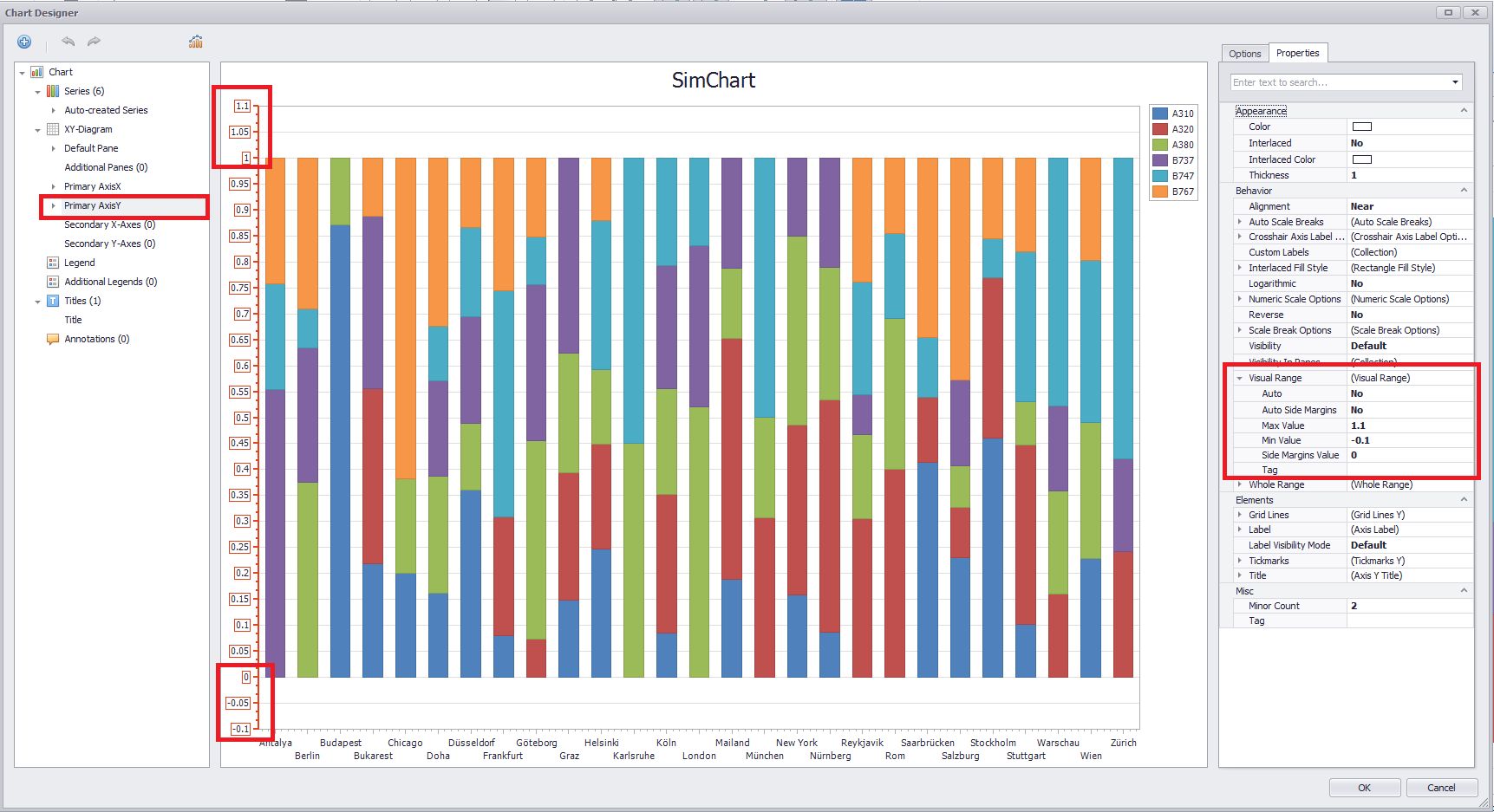Click the Interlaced Color swatch

(1362, 159)
